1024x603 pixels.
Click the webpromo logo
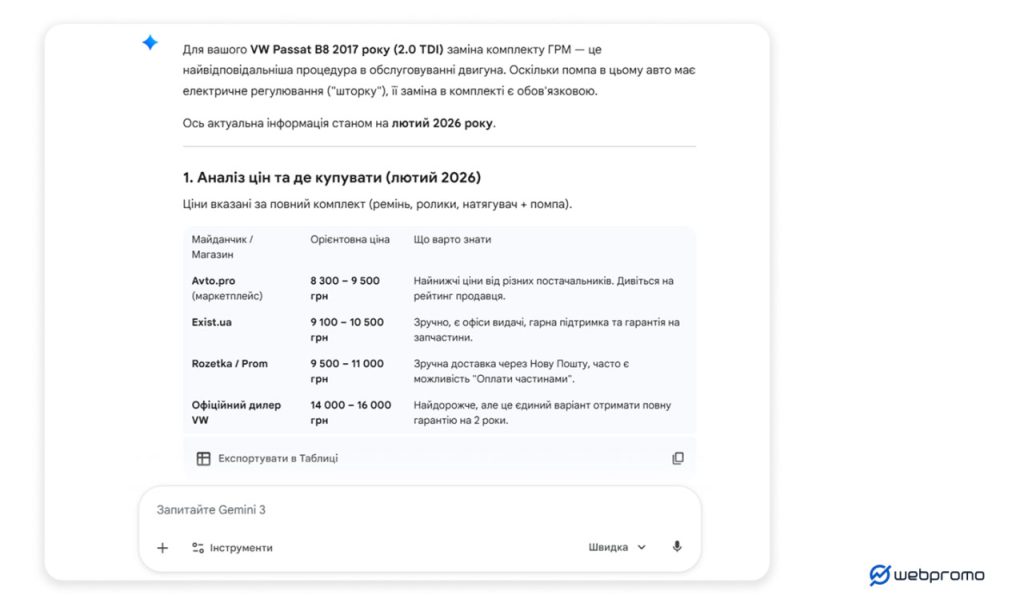pyautogui.click(x=926, y=575)
